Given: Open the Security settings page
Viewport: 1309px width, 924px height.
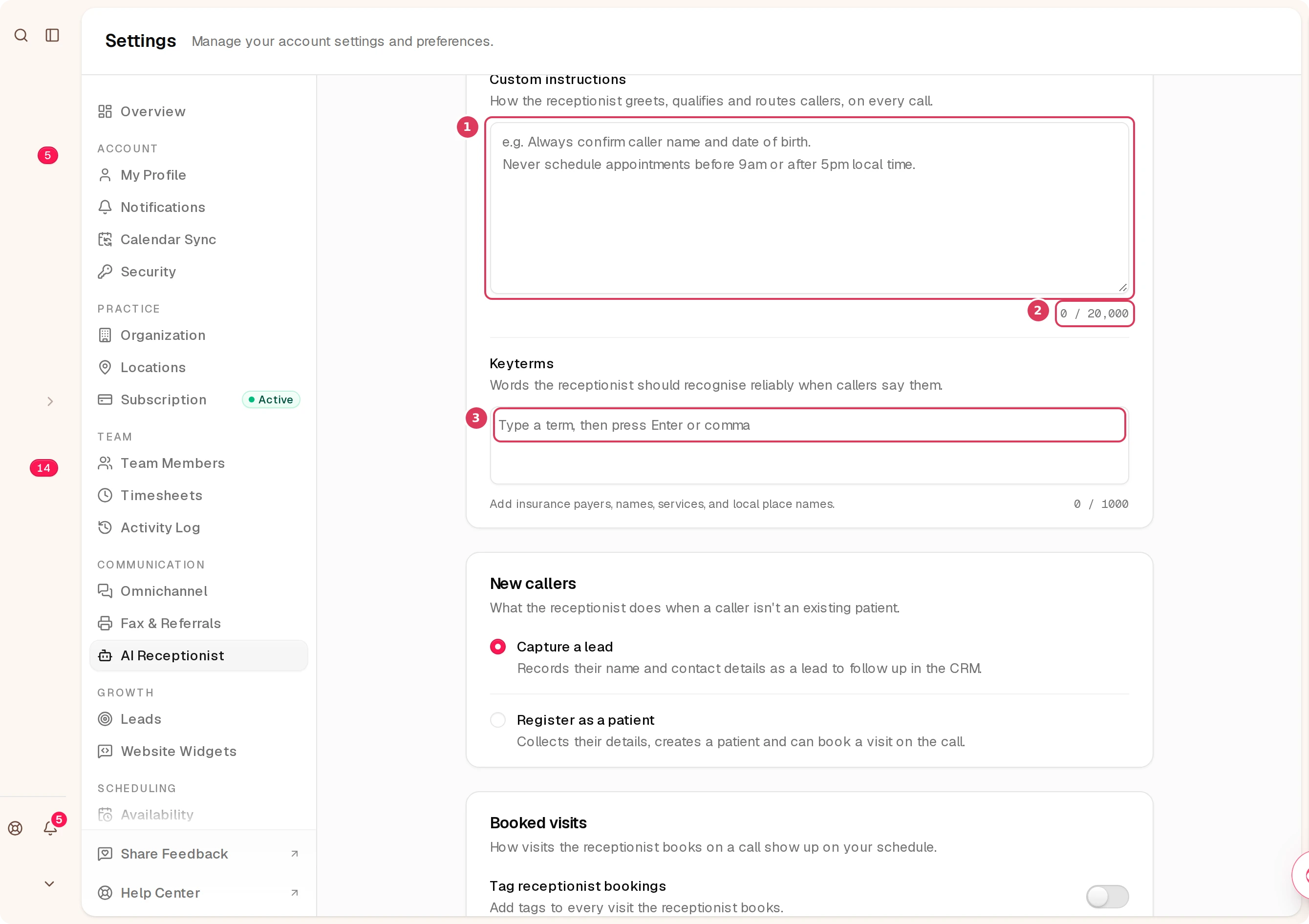Looking at the screenshot, I should tap(199, 272).
